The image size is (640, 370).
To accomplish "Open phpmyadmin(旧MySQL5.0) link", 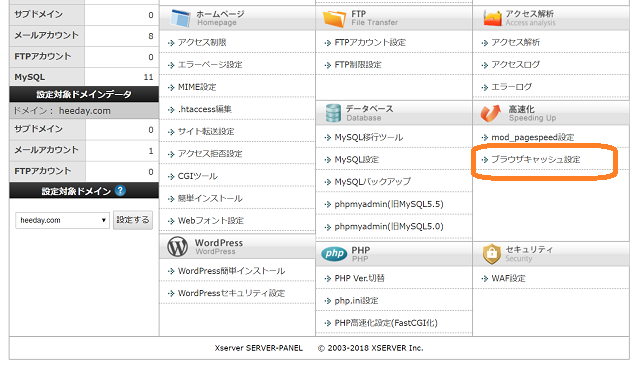I will pos(389,226).
